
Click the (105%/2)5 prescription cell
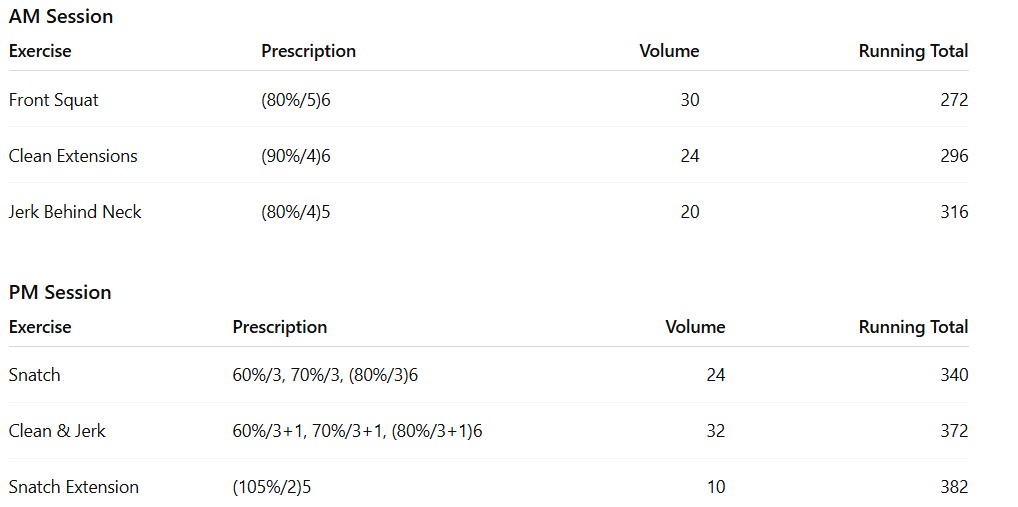279,487
